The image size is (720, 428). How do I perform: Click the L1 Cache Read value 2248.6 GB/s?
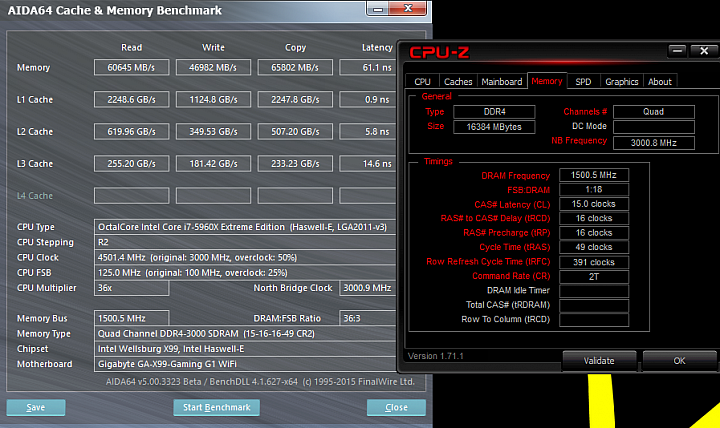(x=131, y=100)
